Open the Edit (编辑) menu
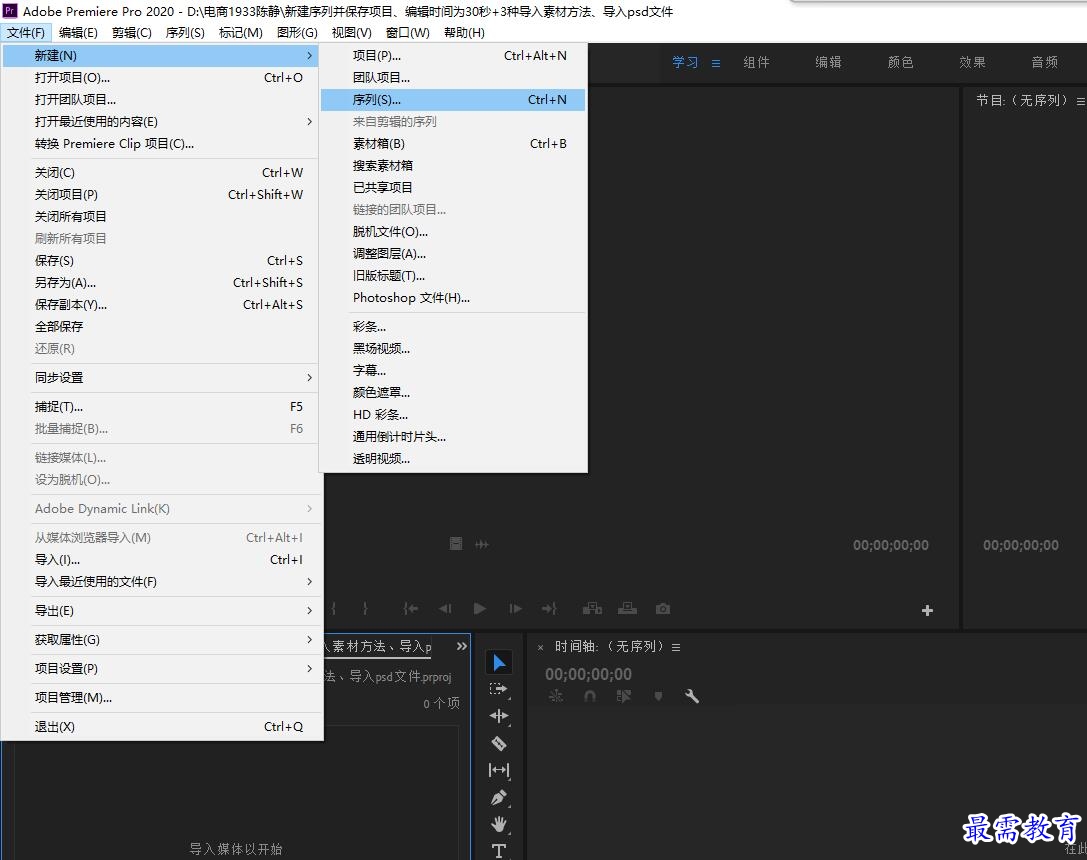 point(78,33)
